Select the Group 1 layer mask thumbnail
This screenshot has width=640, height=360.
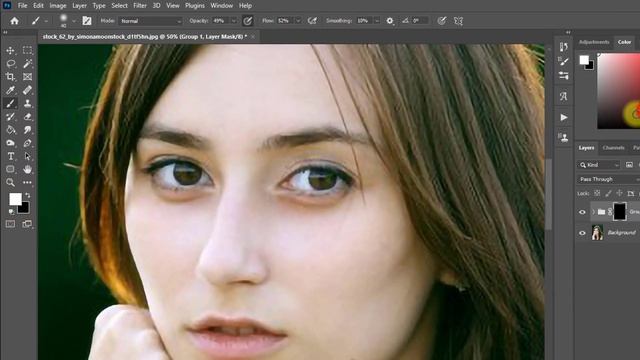(620, 212)
